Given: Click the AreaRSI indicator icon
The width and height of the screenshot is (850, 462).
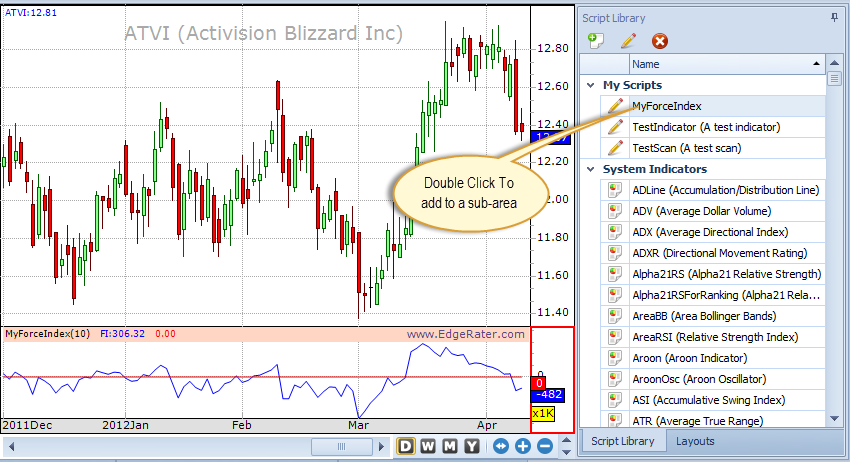Looking at the screenshot, I should [x=615, y=337].
